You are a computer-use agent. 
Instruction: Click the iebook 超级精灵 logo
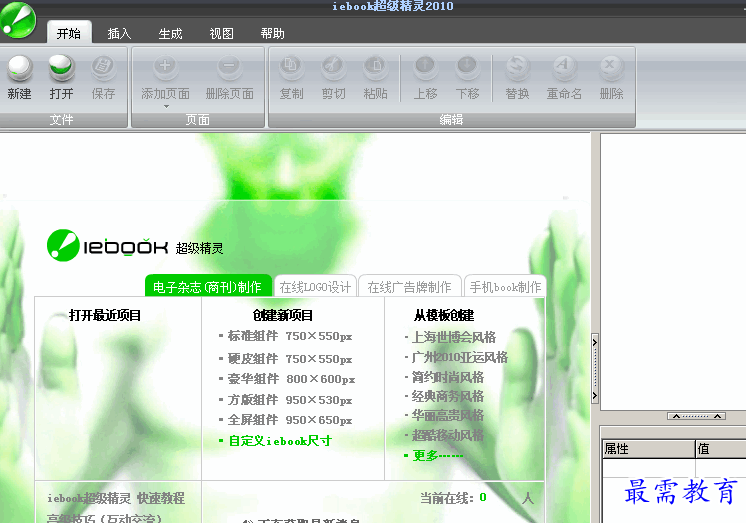(x=135, y=246)
